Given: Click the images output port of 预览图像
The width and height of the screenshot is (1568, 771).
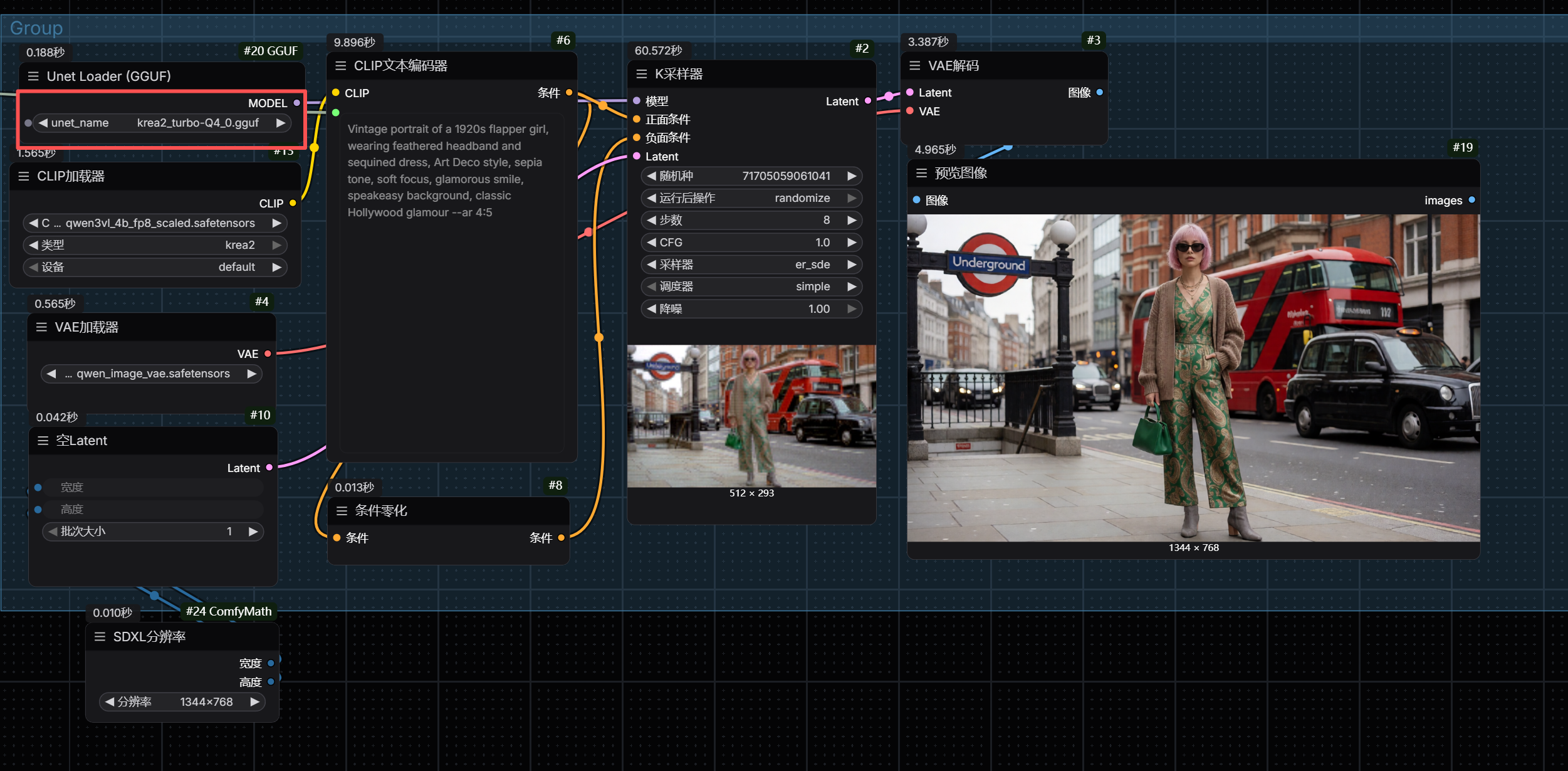Looking at the screenshot, I should (1472, 200).
